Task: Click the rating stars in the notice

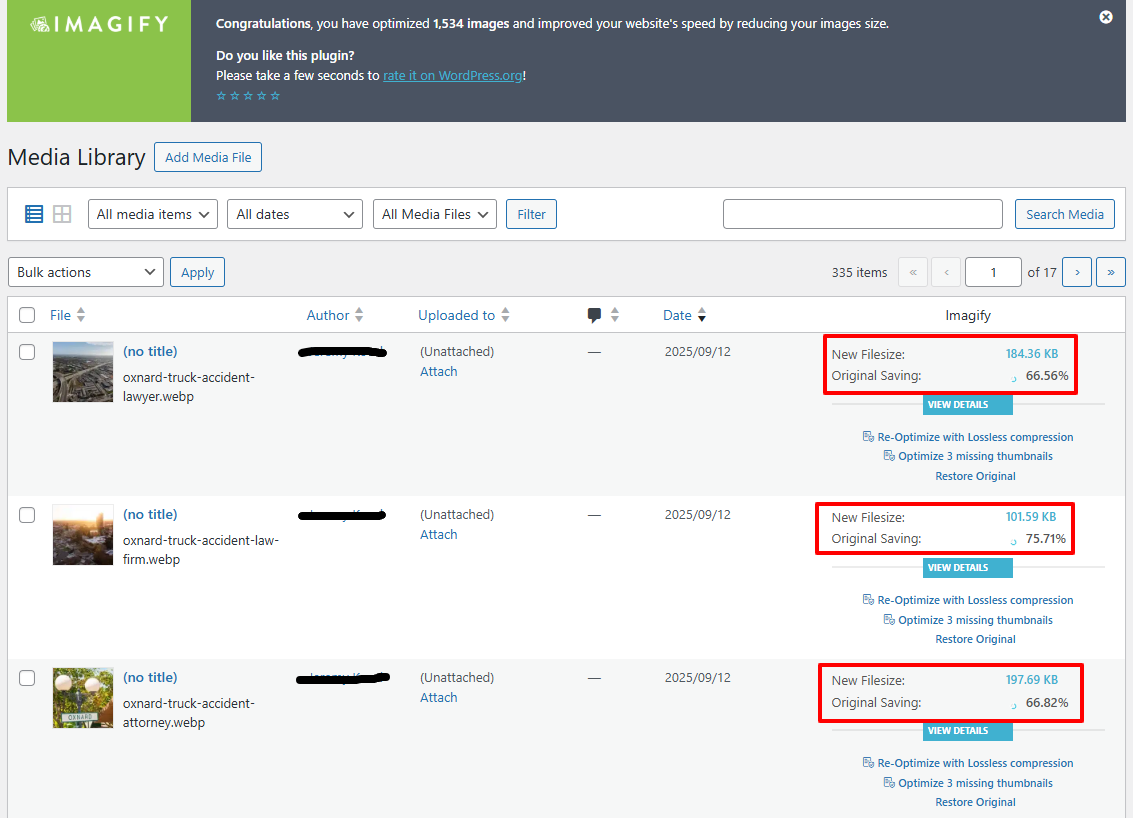Action: 248,95
